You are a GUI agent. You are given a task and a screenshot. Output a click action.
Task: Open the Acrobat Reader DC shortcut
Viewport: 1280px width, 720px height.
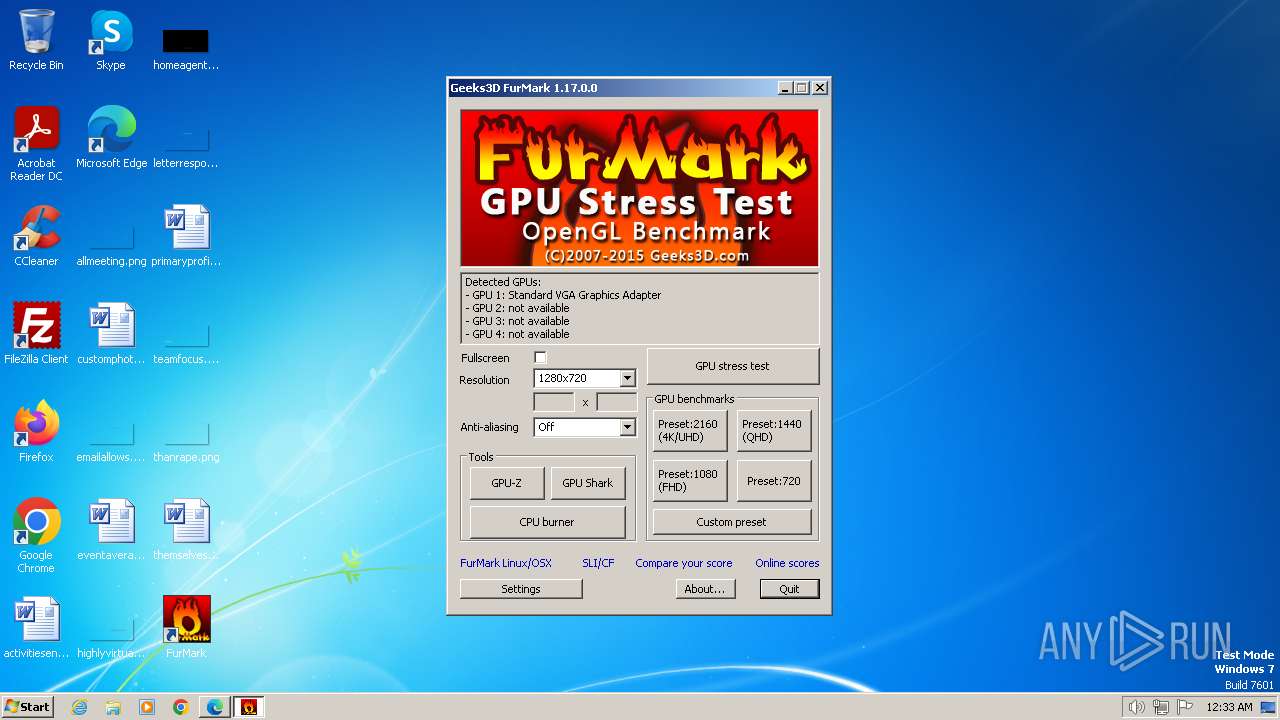[36, 144]
